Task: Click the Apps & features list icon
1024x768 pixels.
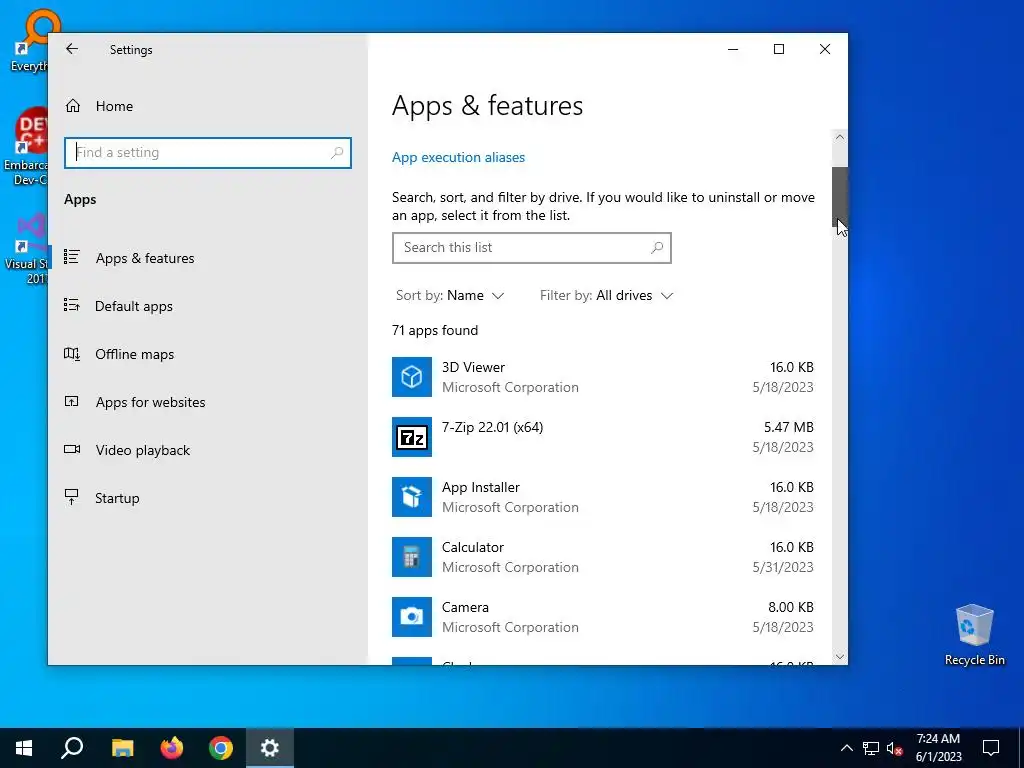Action: coord(72,257)
